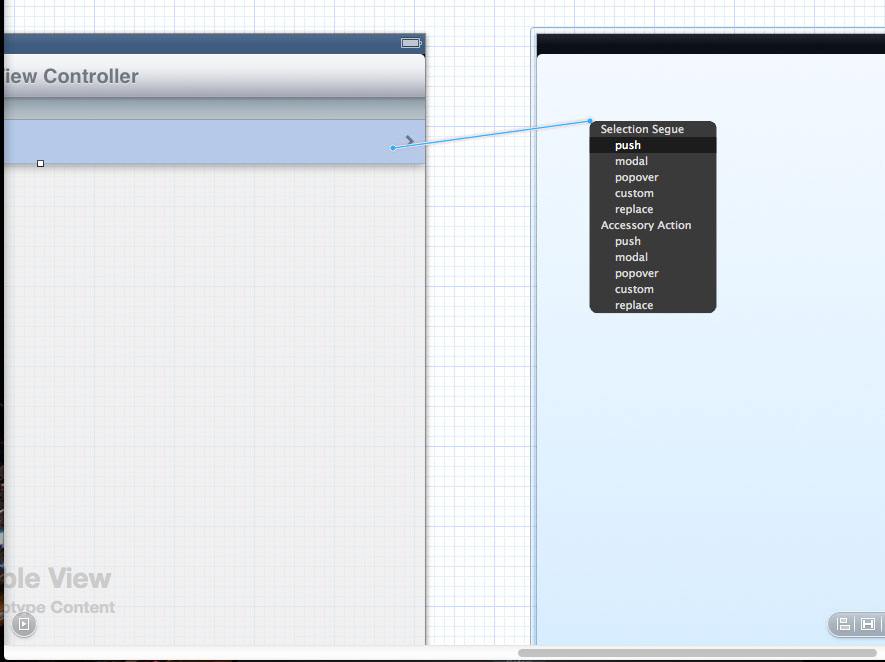Choose custom under Selection Segue
The height and width of the screenshot is (662, 885).
coord(634,193)
